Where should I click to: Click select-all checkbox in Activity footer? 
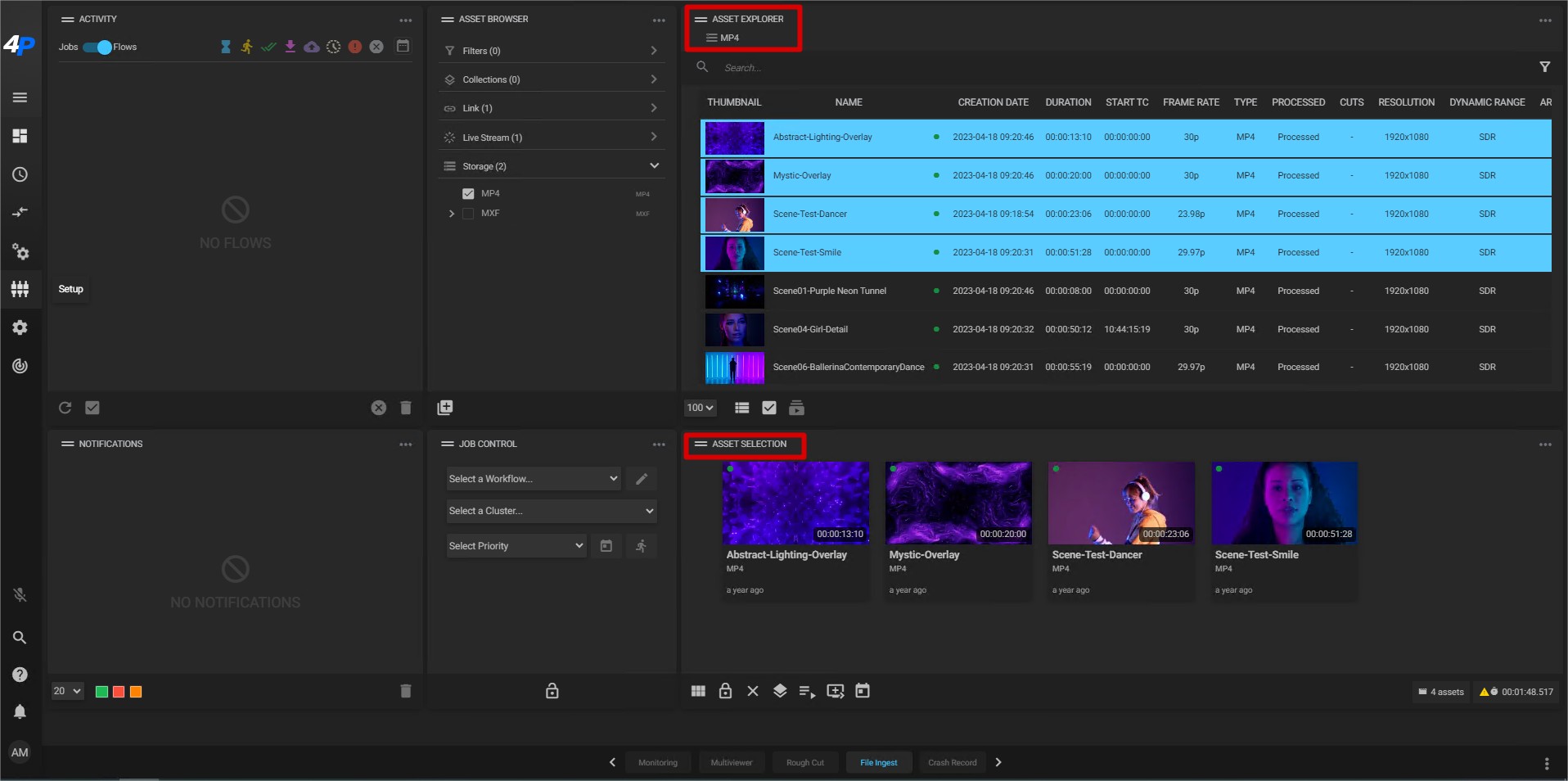point(92,408)
